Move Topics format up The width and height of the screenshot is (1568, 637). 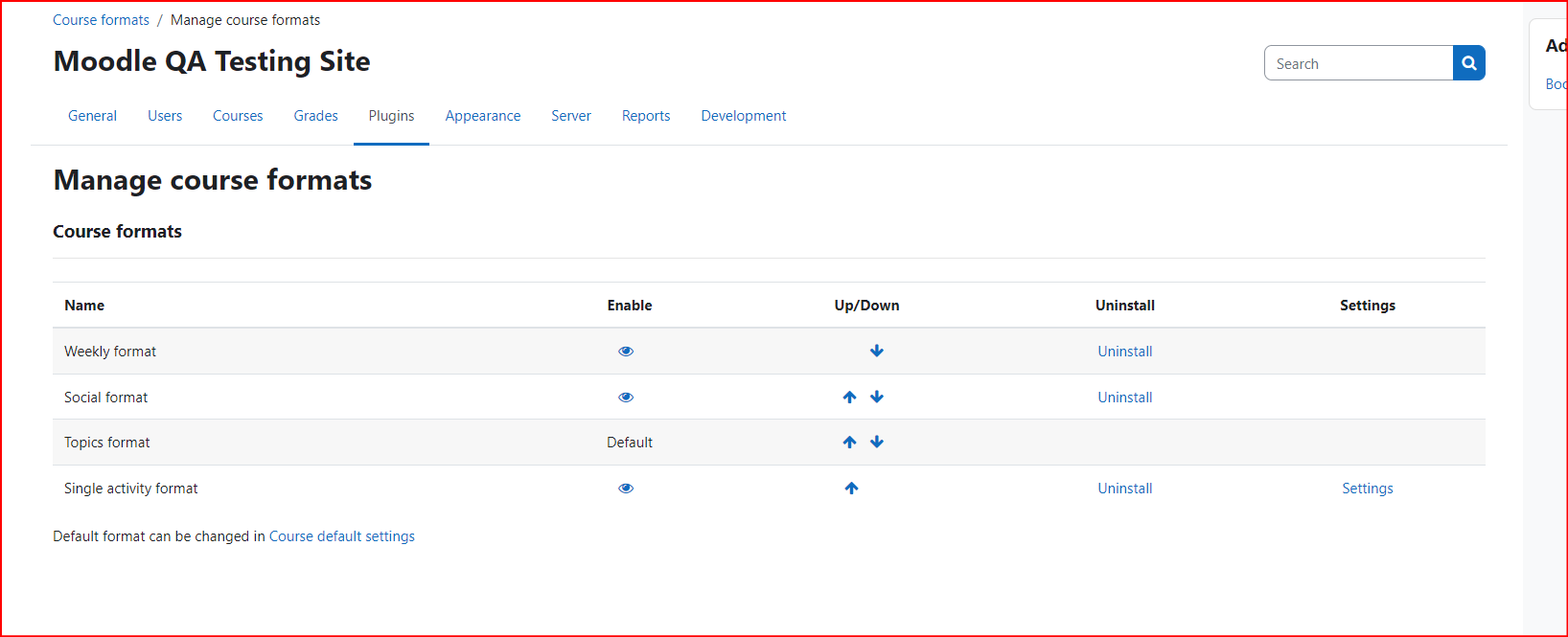[849, 443]
